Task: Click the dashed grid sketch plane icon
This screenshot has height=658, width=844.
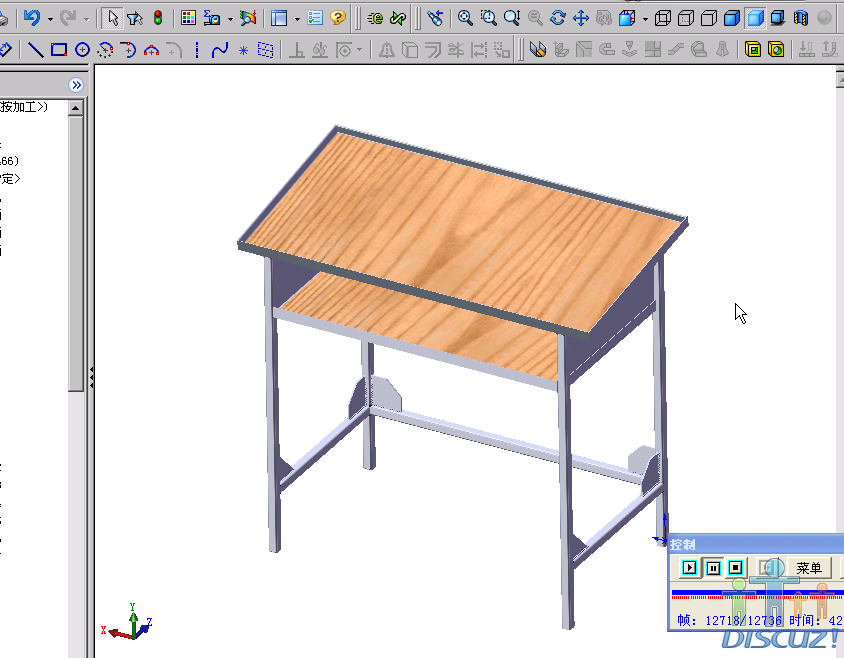Action: pyautogui.click(x=265, y=50)
